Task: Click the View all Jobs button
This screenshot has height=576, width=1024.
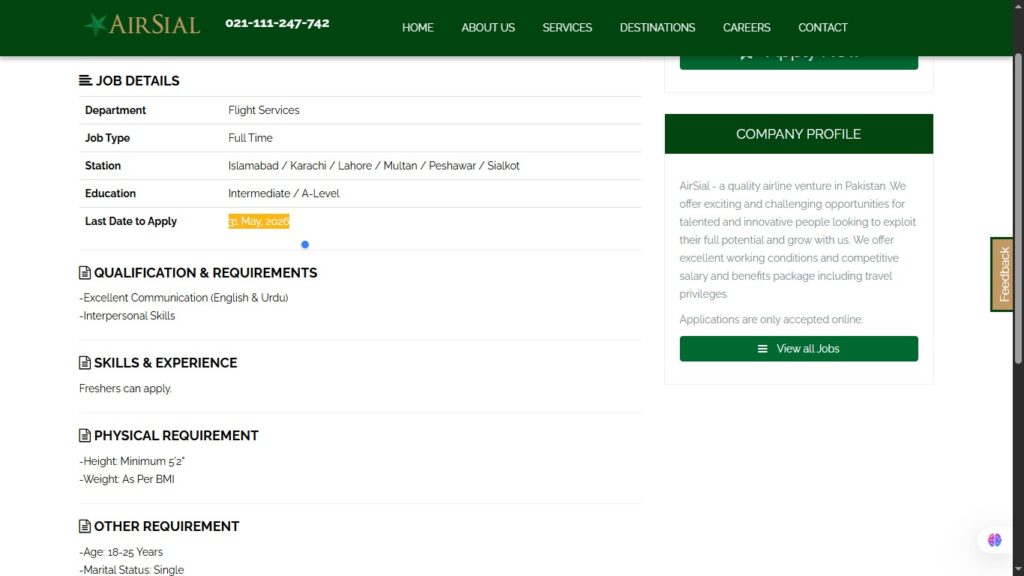Action: pos(798,349)
